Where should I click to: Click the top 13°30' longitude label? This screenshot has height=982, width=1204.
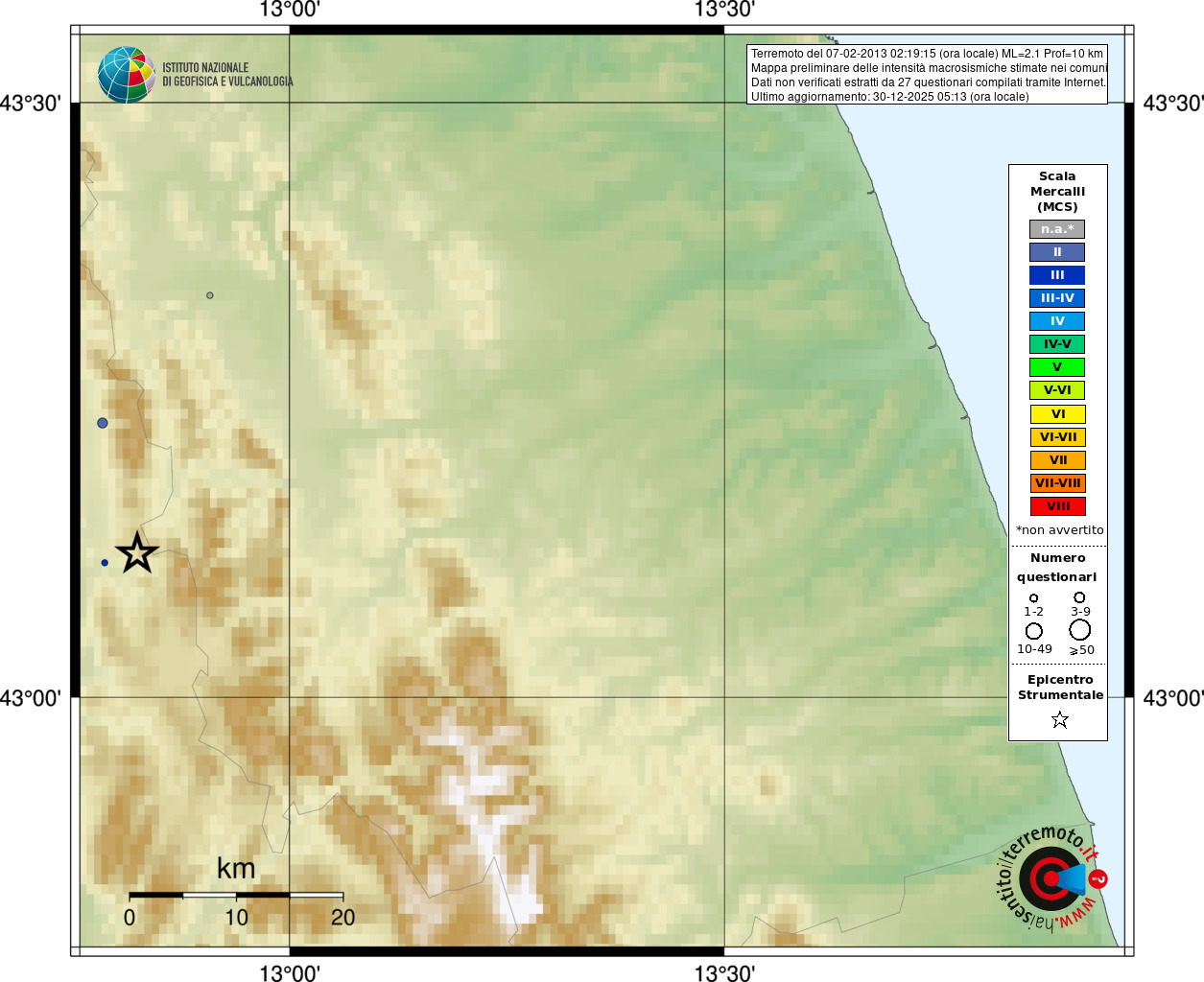click(724, 11)
